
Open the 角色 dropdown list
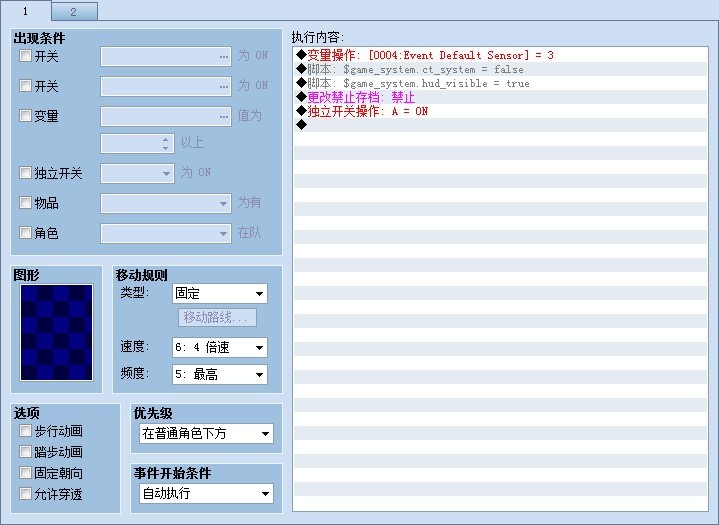click(x=166, y=233)
